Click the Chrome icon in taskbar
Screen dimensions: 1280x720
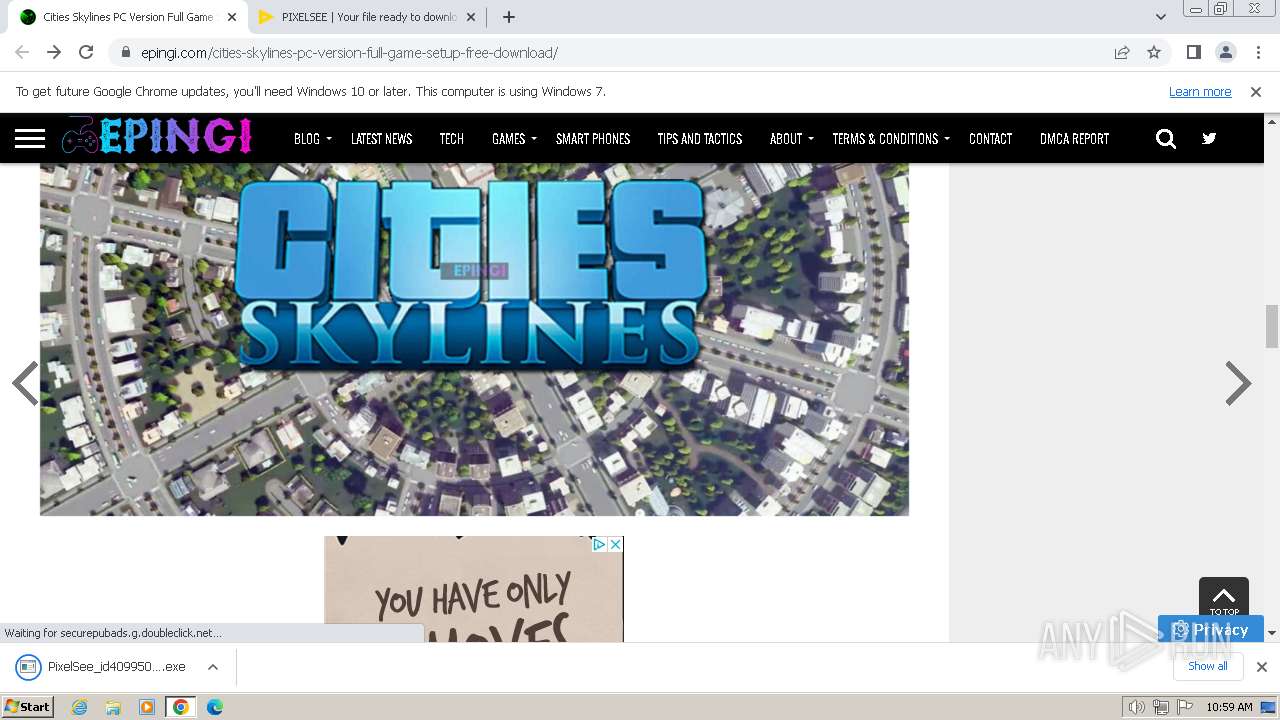pyautogui.click(x=180, y=707)
